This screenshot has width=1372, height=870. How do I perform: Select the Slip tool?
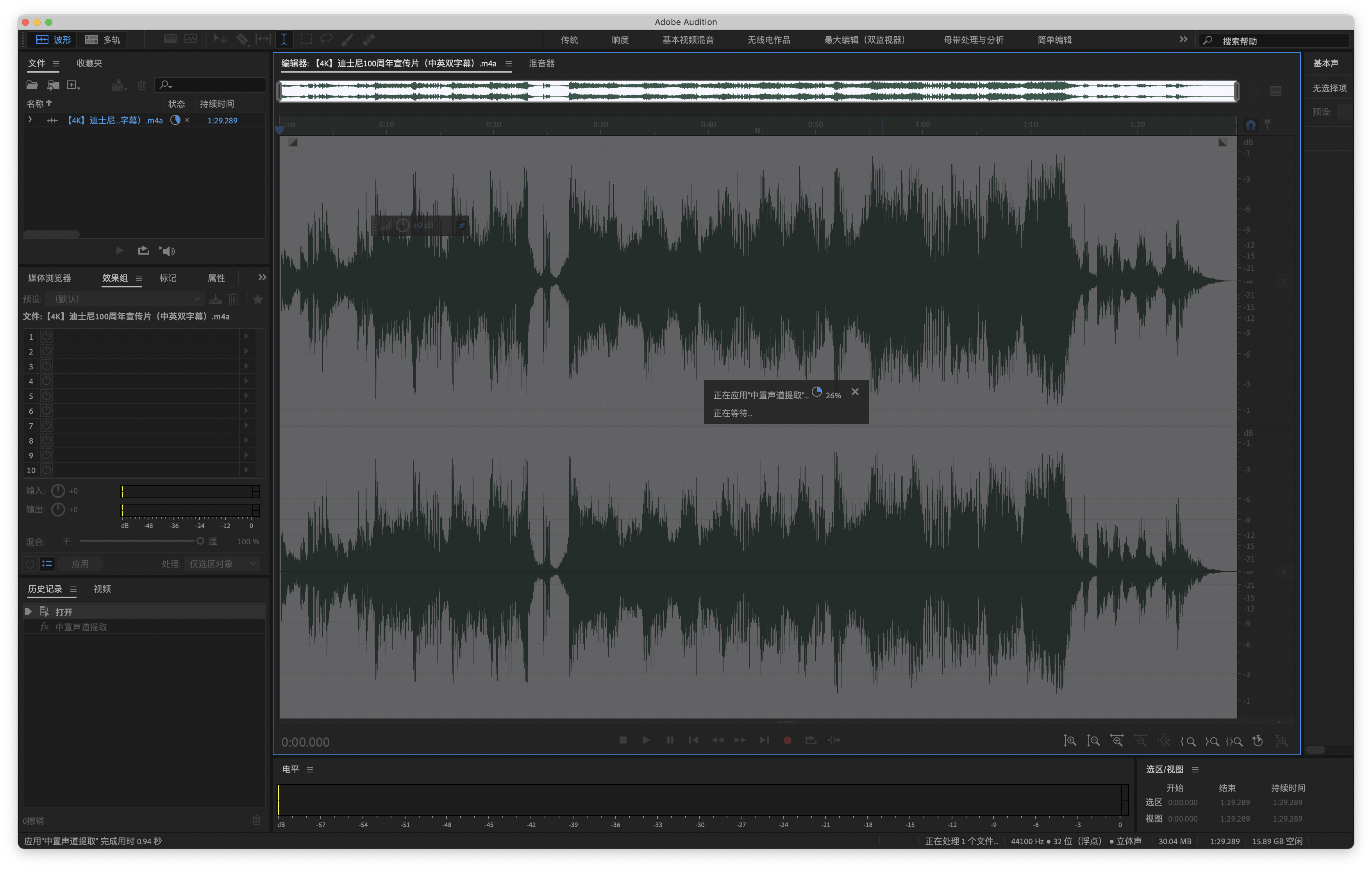click(263, 39)
